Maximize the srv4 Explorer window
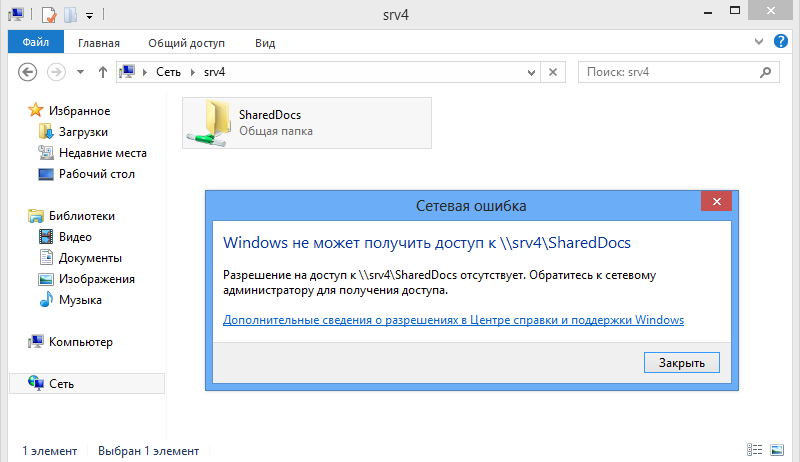Image resolution: width=800 pixels, height=462 pixels. [735, 11]
